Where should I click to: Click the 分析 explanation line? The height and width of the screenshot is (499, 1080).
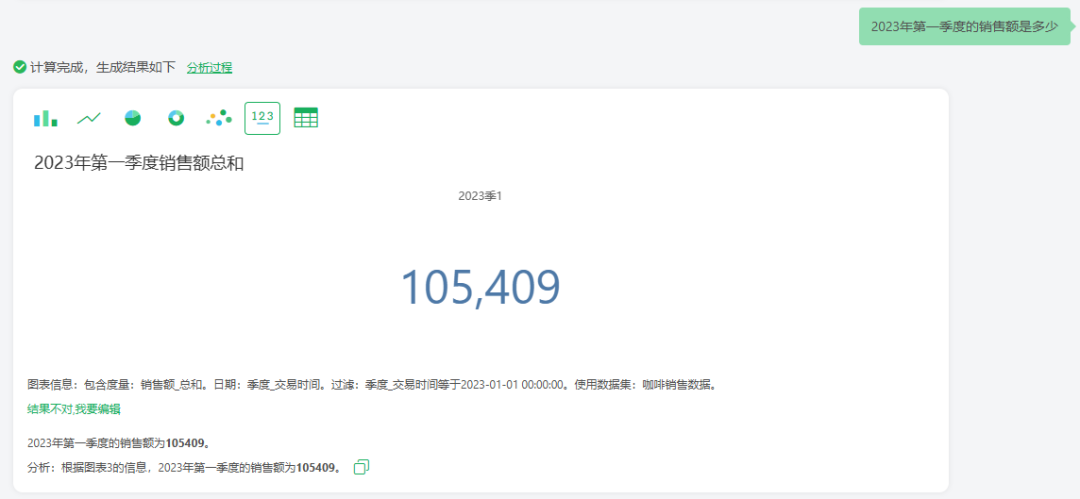(x=185, y=468)
